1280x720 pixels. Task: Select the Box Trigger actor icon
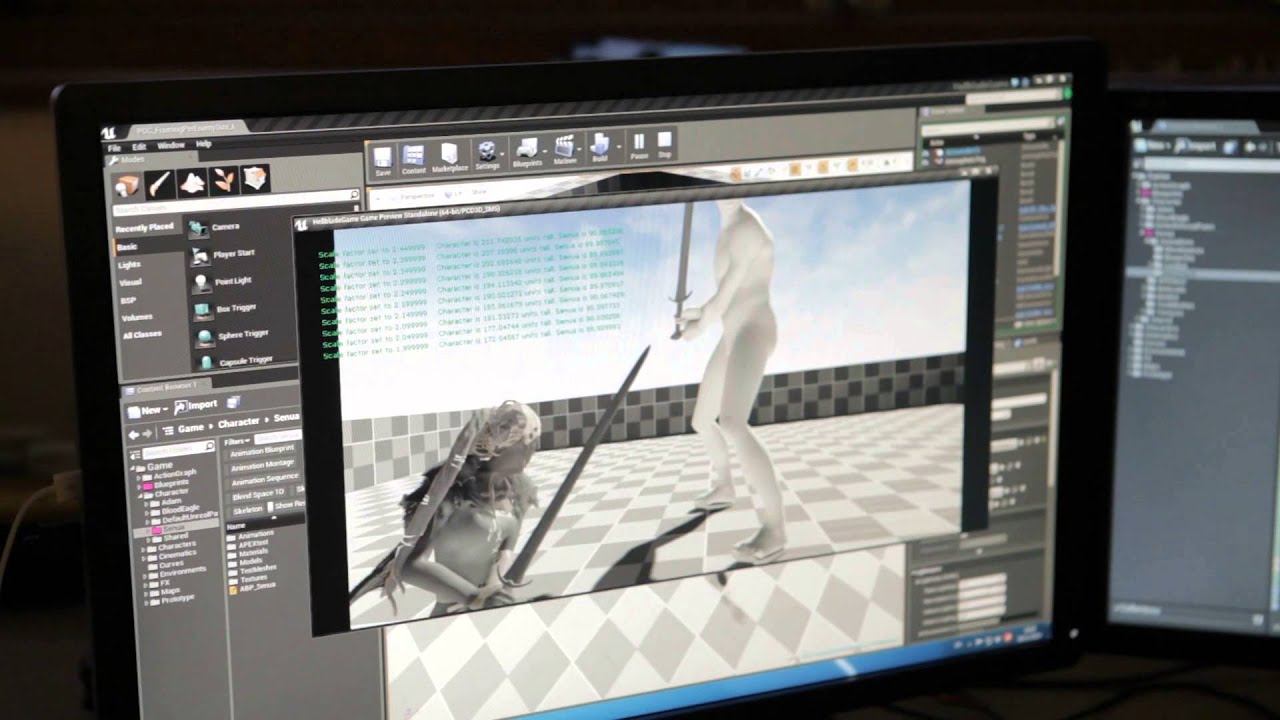click(x=203, y=311)
